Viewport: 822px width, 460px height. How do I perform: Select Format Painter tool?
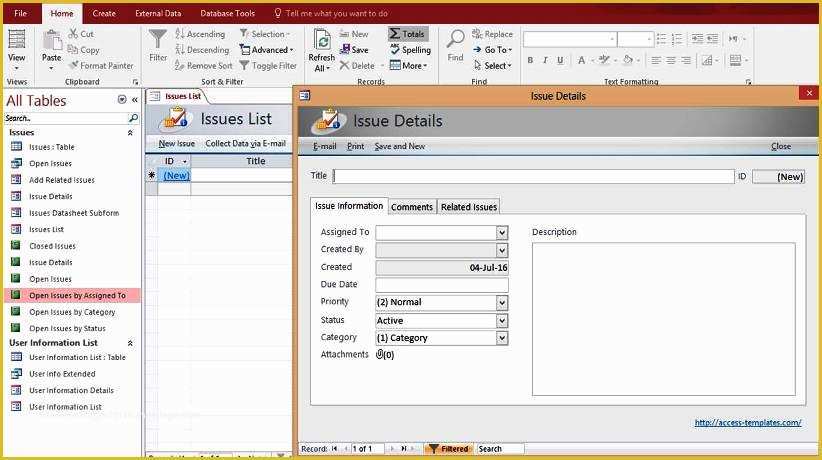pos(101,66)
